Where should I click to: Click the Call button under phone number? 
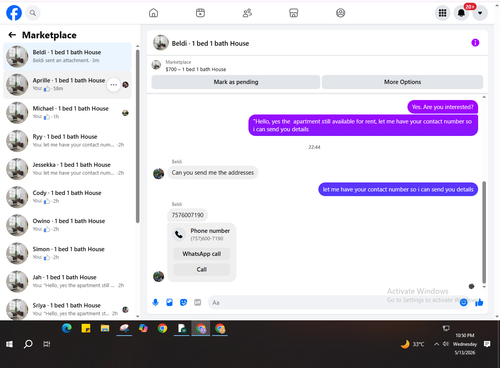coord(202,269)
